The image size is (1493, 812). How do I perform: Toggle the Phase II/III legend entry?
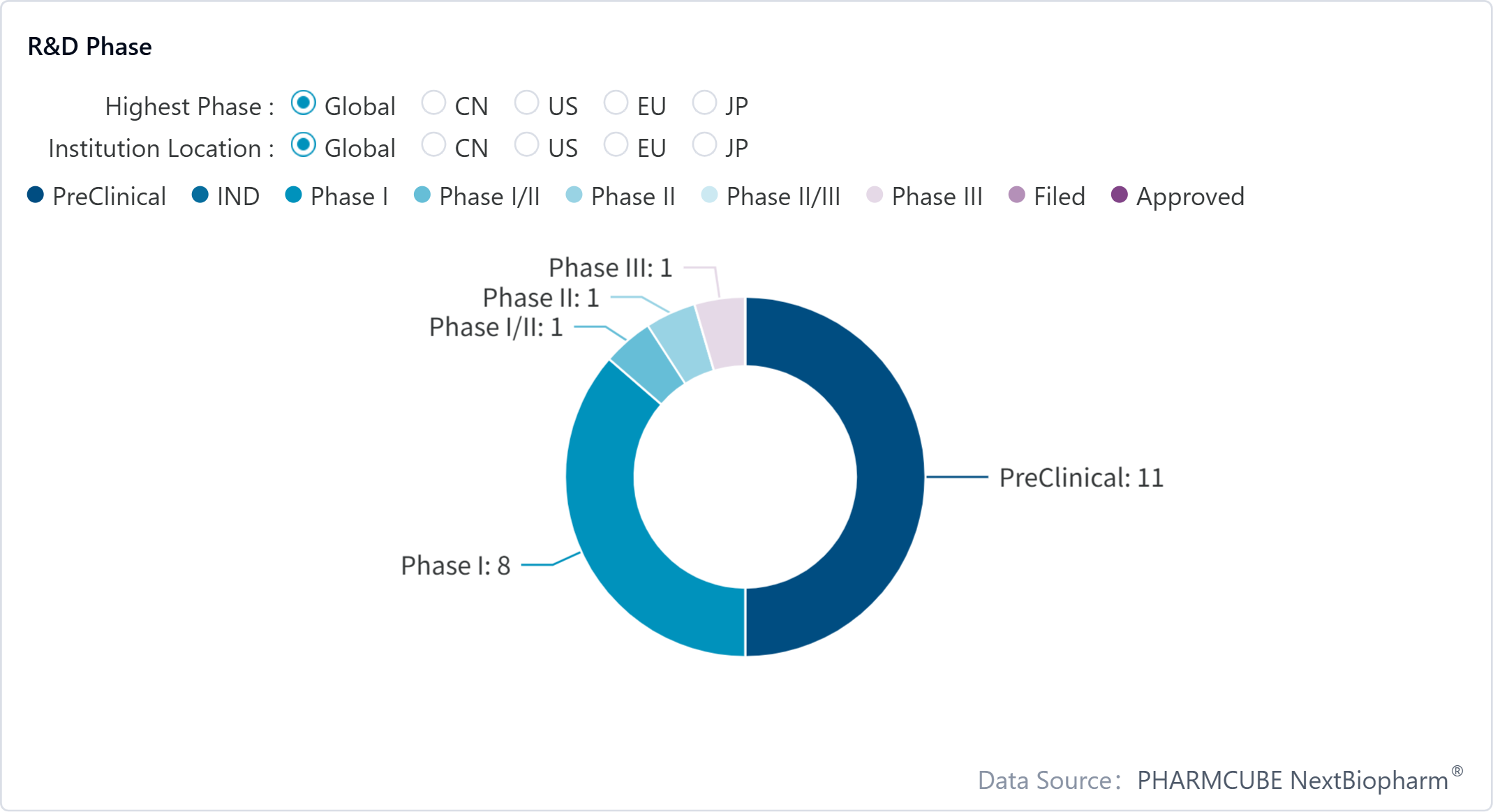tap(771, 196)
